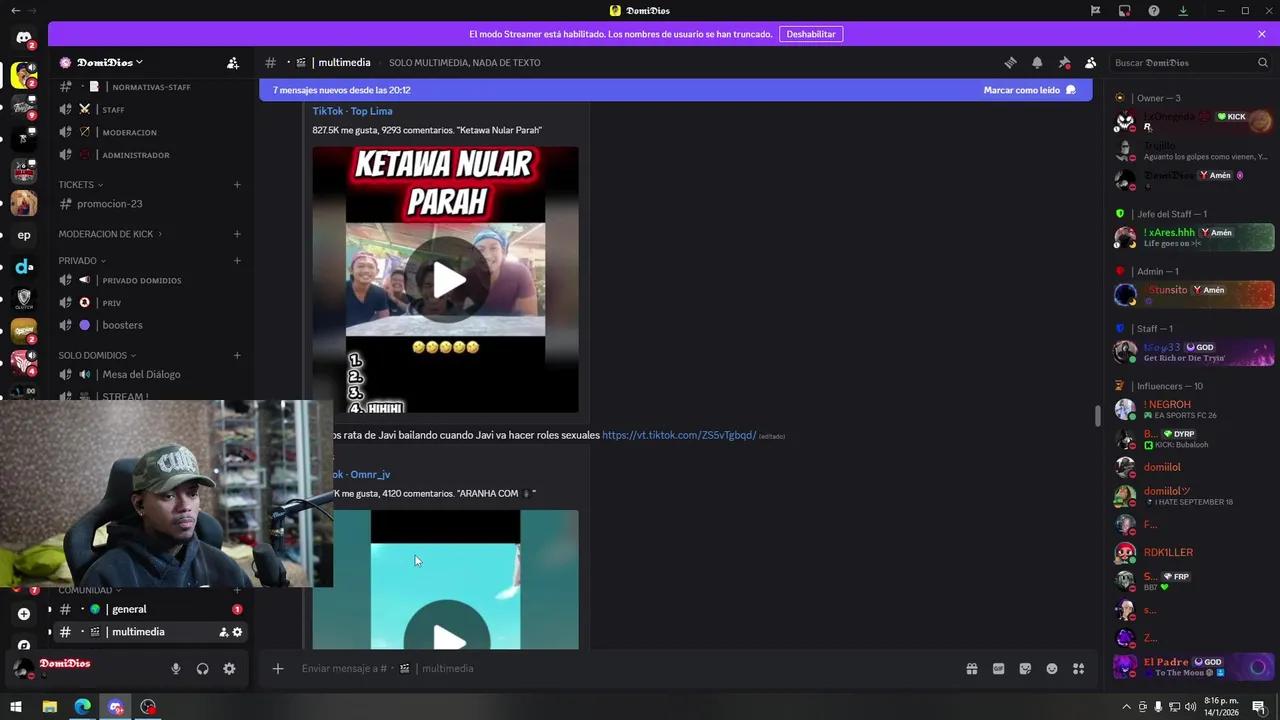Open Discord direct messages home icon
This screenshot has width=1280, height=720.
click(x=24, y=38)
